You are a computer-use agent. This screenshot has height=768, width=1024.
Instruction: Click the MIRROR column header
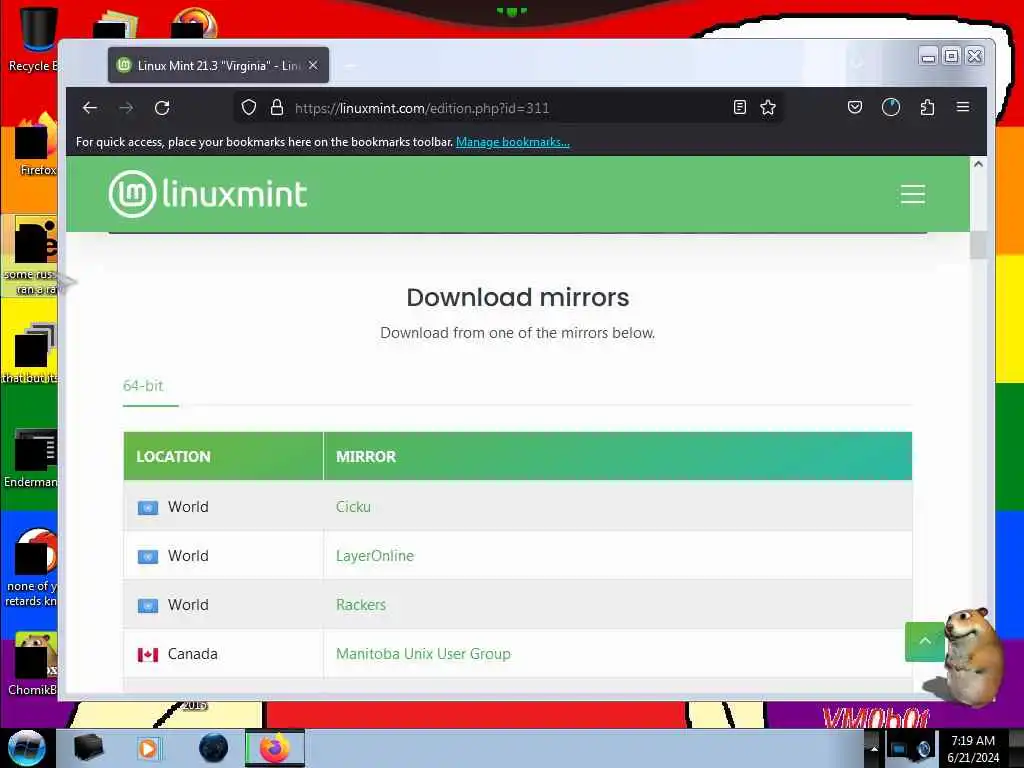[618, 456]
